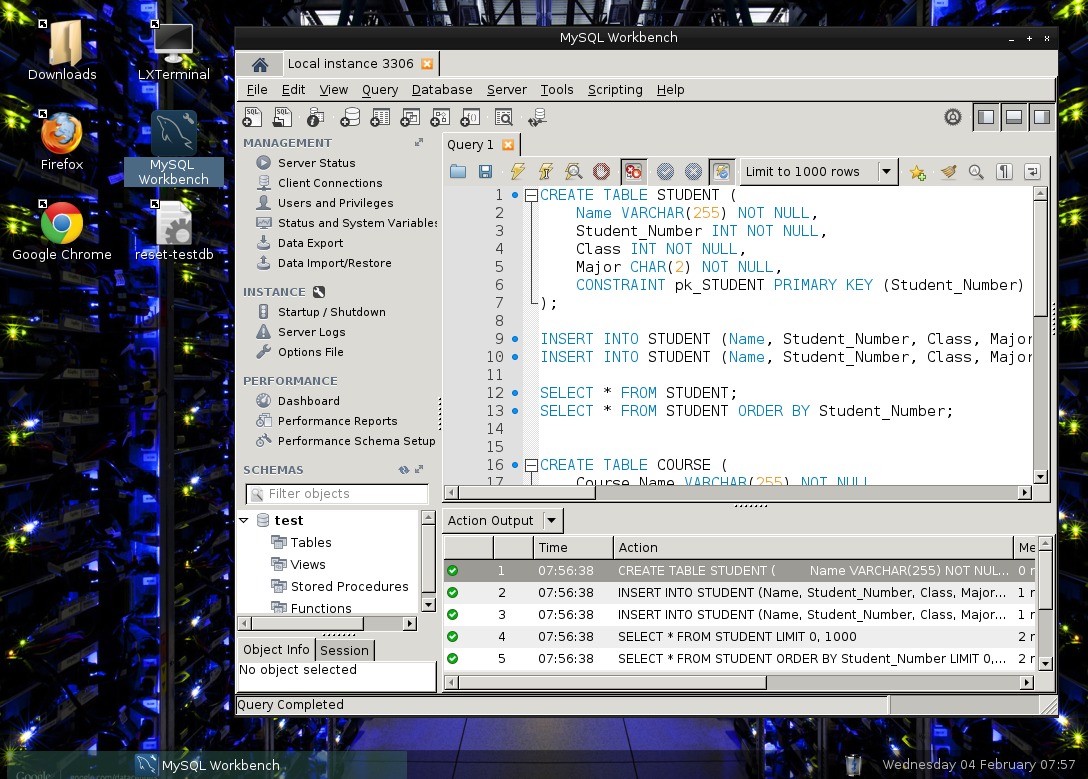
Task: Click the Filter objects search field
Action: [x=337, y=494]
